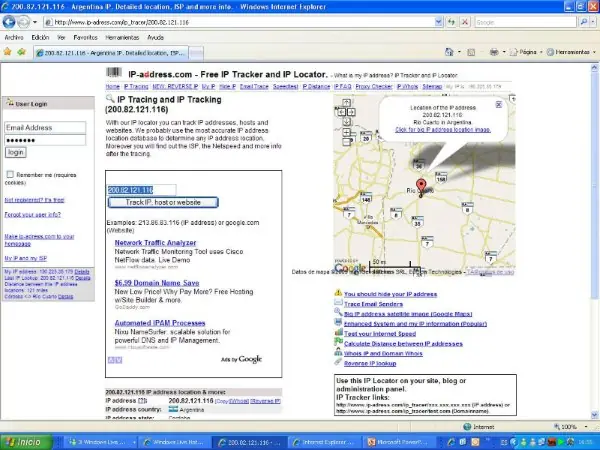Click the [Whois] link beside IP address
600x450 pixels.
(x=239, y=401)
